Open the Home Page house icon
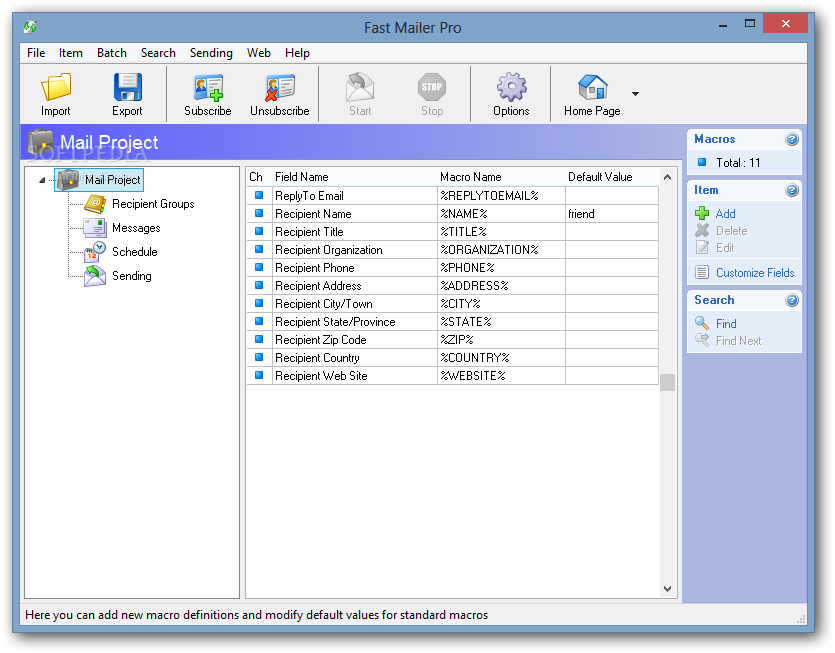Image resolution: width=835 pixels, height=653 pixels. (x=592, y=87)
